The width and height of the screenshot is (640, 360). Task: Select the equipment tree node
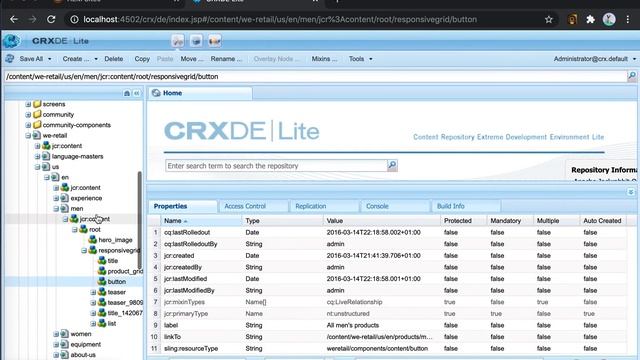pyautogui.click(x=85, y=344)
